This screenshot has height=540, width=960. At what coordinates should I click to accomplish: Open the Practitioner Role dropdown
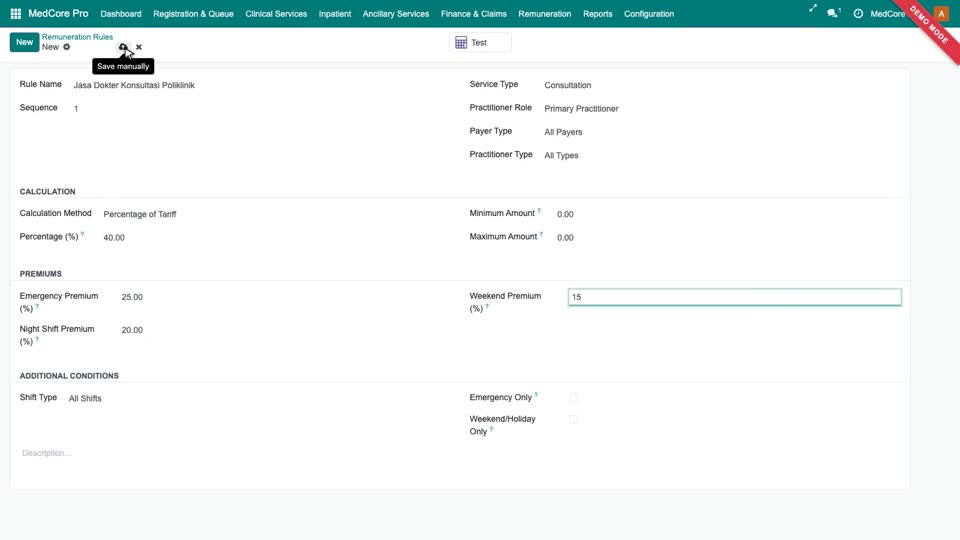click(722, 108)
